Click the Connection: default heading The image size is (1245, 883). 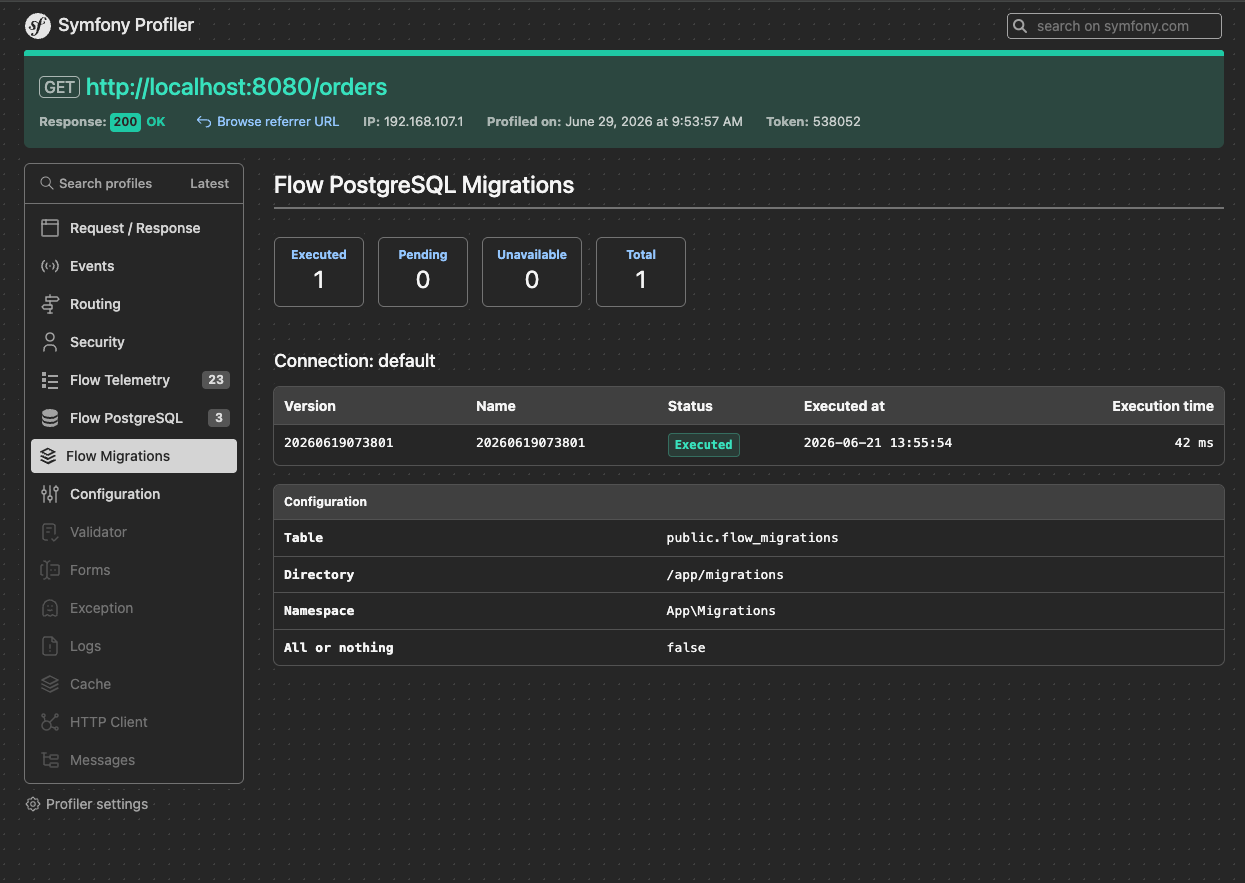tap(355, 361)
